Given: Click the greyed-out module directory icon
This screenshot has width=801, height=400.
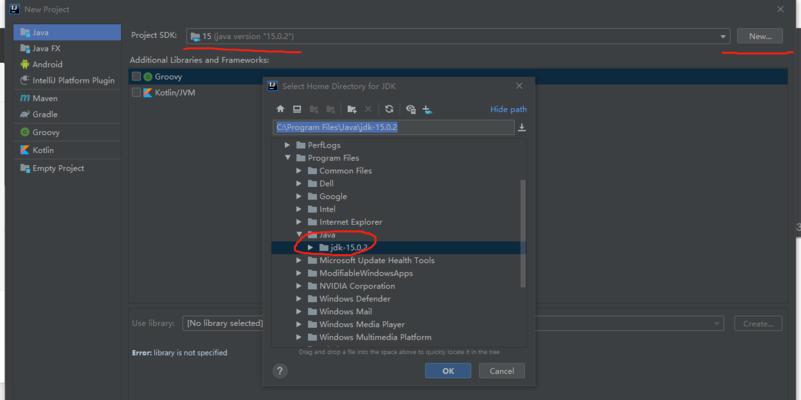Looking at the screenshot, I should (x=331, y=109).
